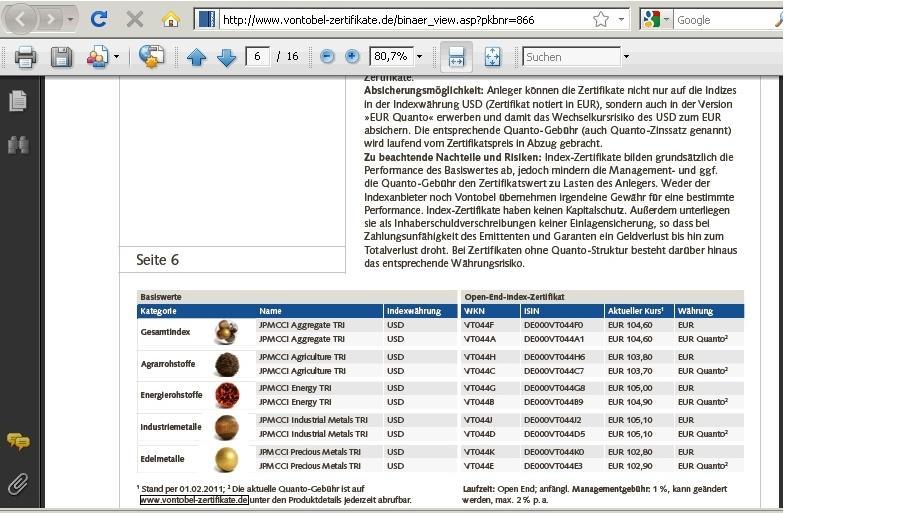Viewport: 900px width, 513px height.
Task: Click ISIN DE000VT044K0
Action: coord(554,452)
